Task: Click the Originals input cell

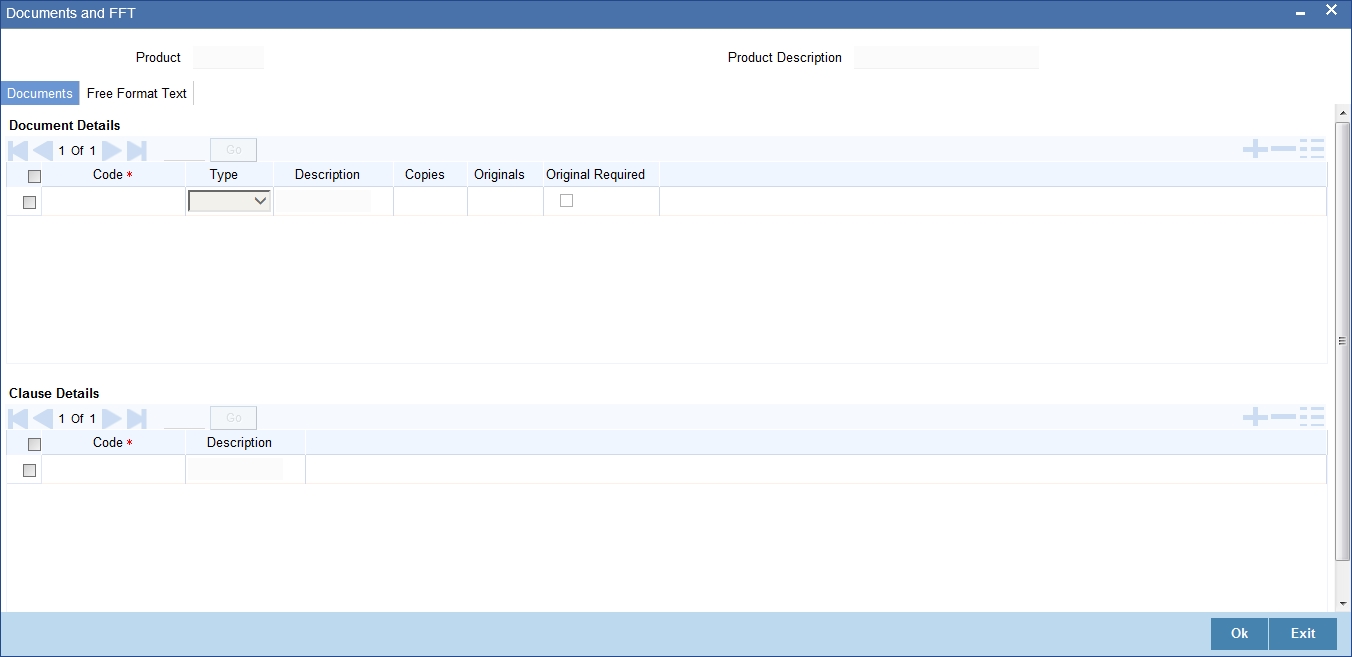Action: click(x=505, y=201)
